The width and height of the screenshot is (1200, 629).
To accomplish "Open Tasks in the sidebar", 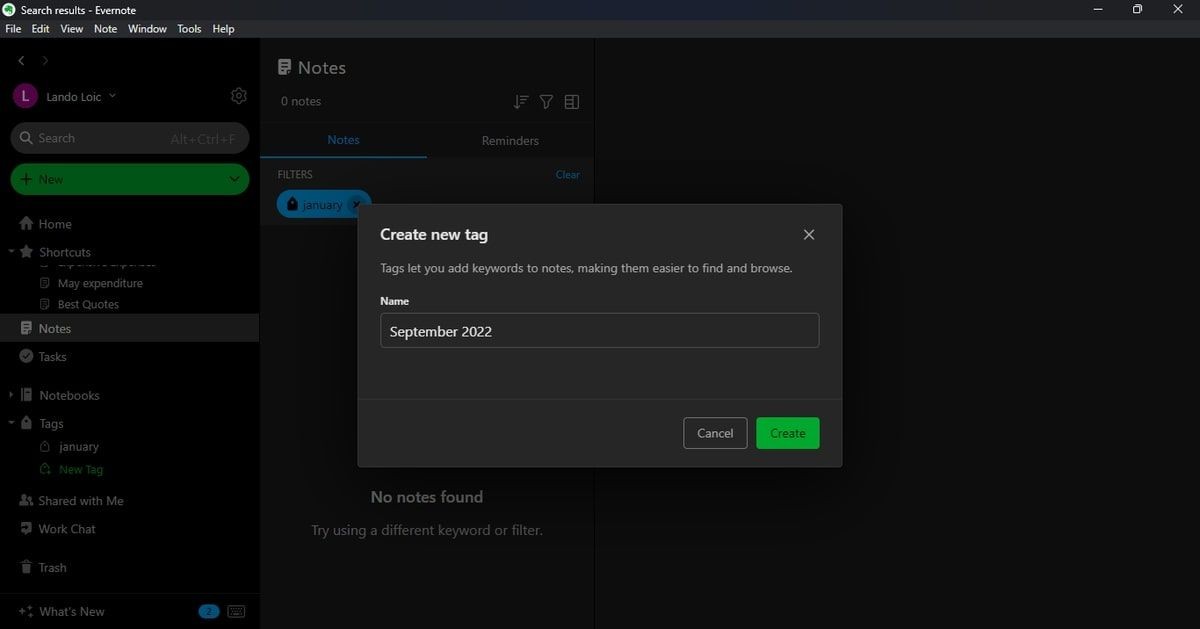I will point(52,356).
